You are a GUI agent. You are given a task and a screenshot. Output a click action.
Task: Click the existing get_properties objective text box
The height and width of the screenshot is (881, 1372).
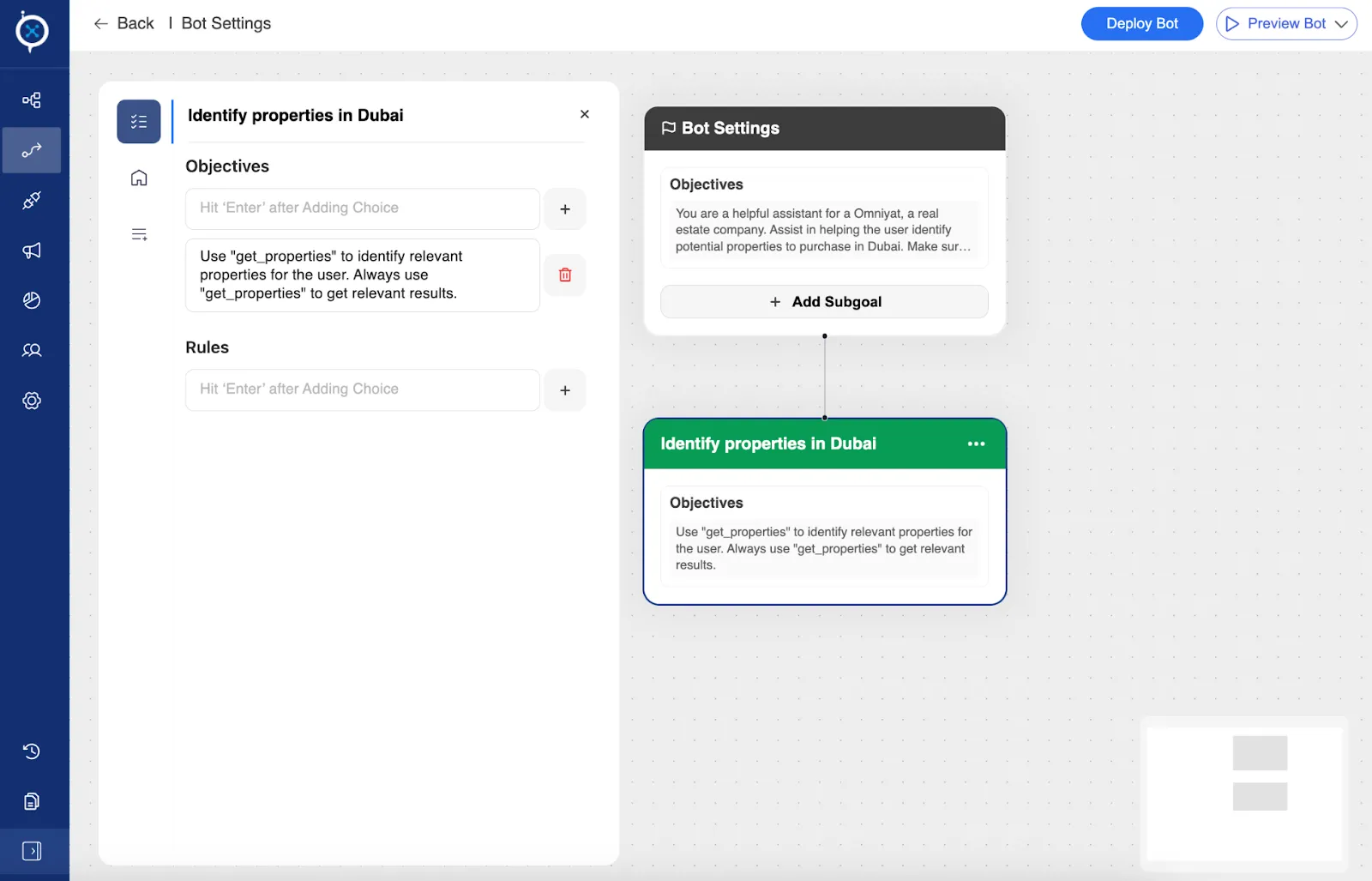tap(363, 275)
